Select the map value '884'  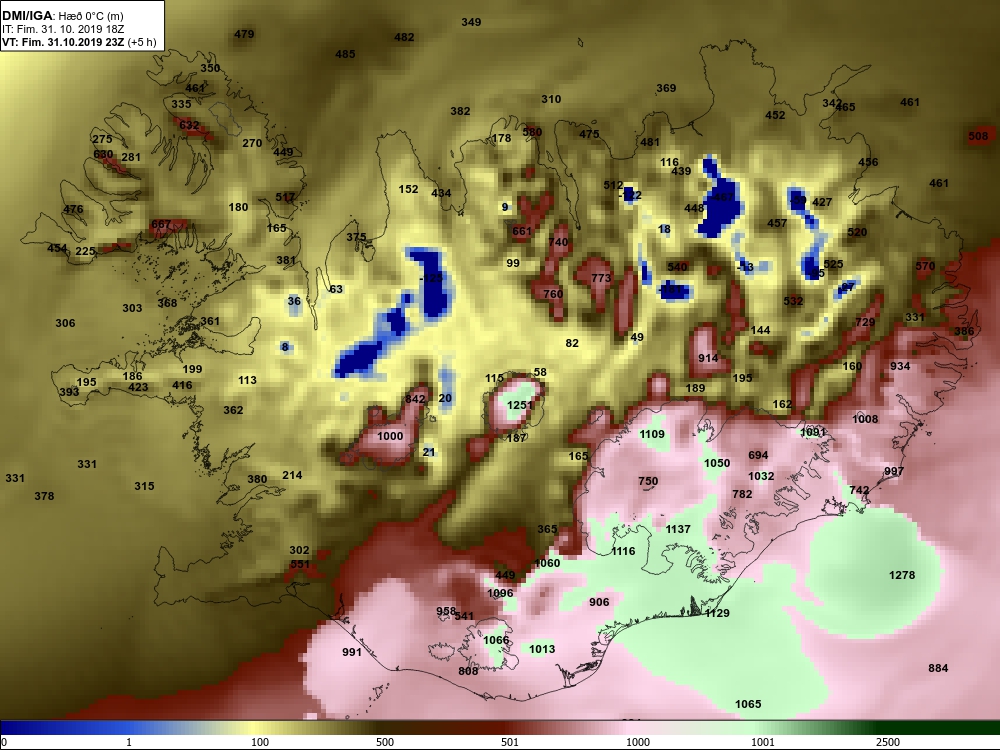pyautogui.click(x=938, y=668)
